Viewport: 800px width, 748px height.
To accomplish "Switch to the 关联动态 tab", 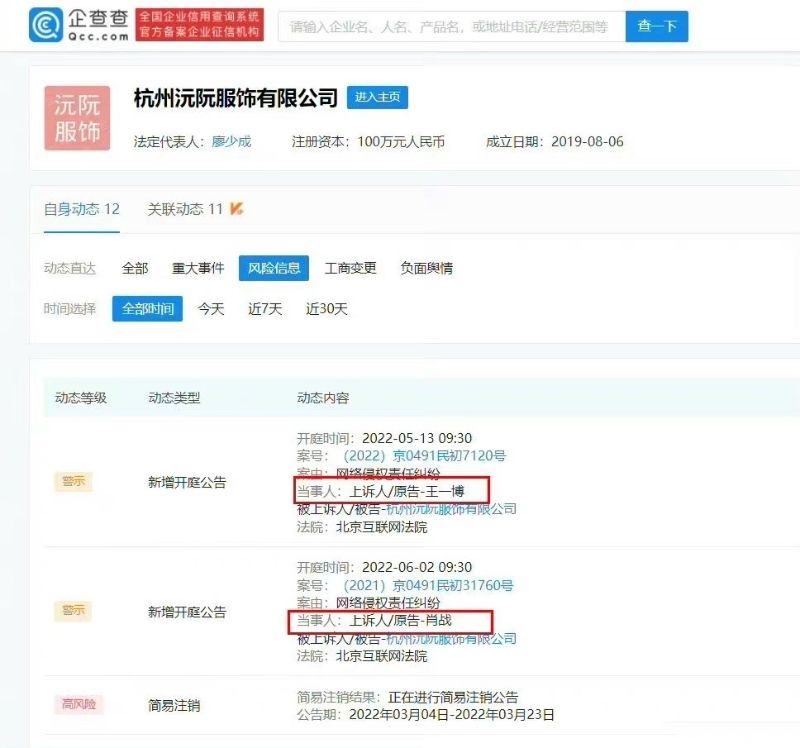I will pos(185,209).
